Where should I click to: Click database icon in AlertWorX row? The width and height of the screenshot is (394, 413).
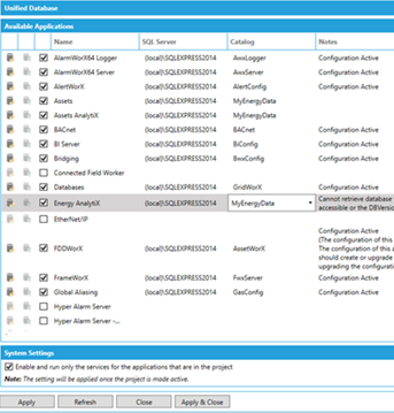click(x=10, y=87)
